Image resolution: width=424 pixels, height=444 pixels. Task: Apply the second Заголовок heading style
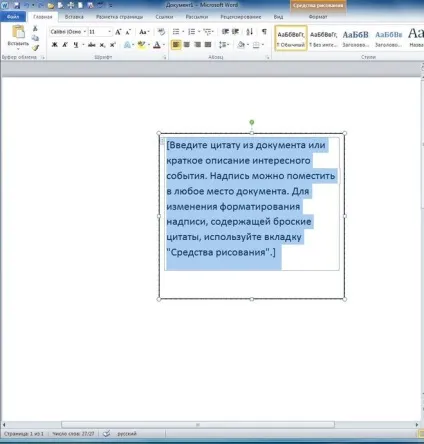(389, 38)
